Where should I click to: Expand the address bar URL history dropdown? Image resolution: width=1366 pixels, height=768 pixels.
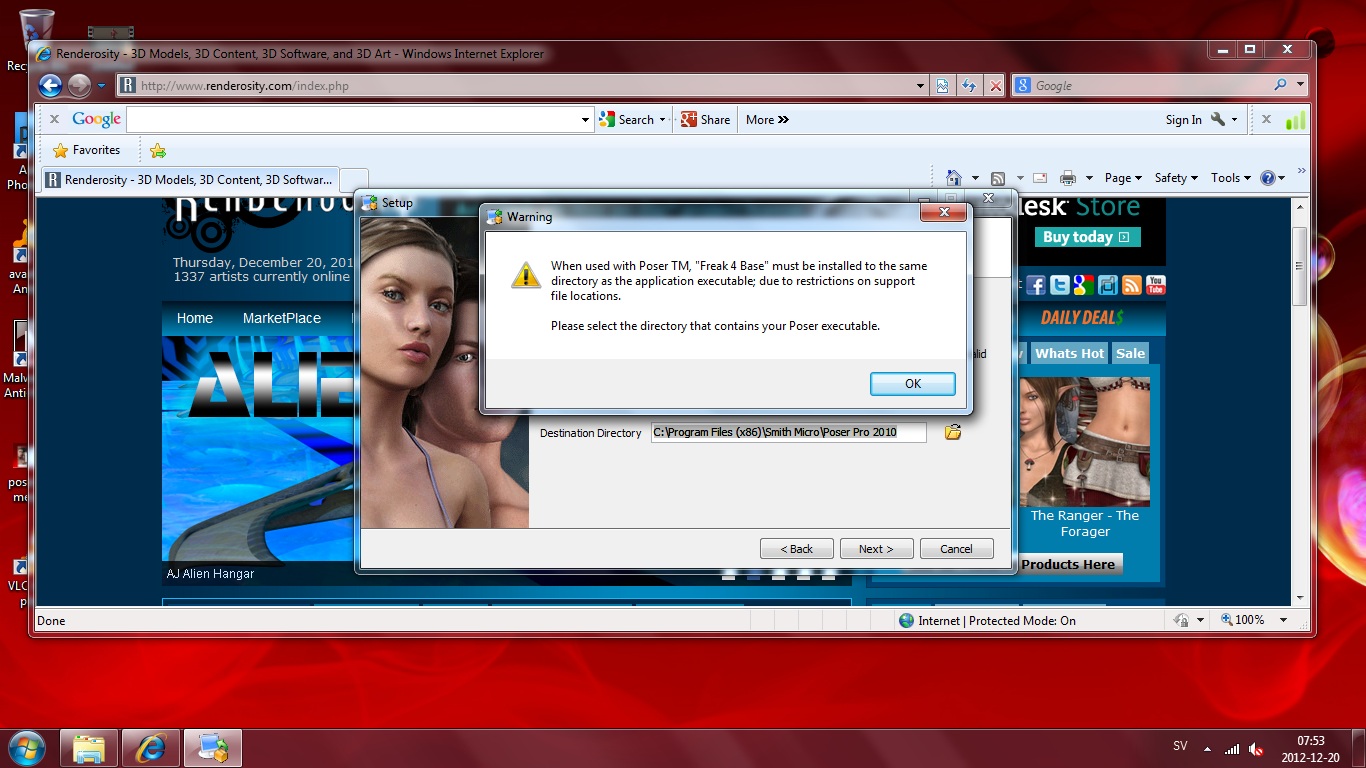coord(921,86)
